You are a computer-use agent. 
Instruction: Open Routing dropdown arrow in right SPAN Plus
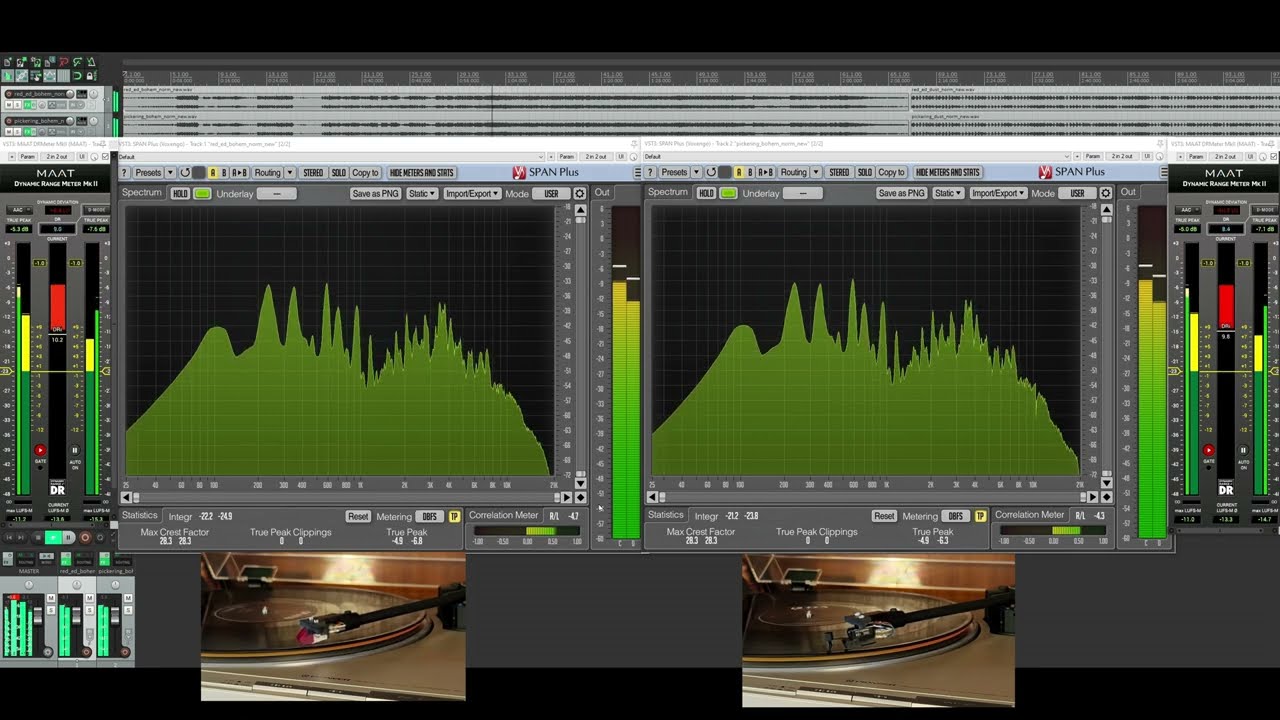coord(815,172)
